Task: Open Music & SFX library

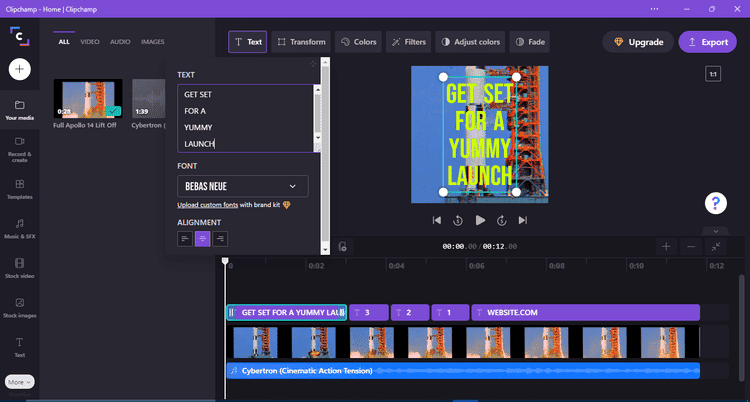Action: pos(20,229)
